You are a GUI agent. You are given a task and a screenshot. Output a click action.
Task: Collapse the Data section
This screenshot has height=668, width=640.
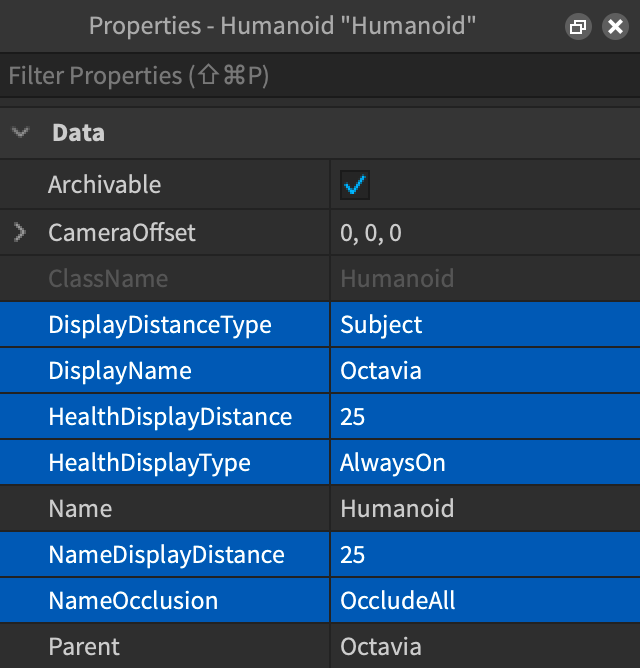click(21, 133)
